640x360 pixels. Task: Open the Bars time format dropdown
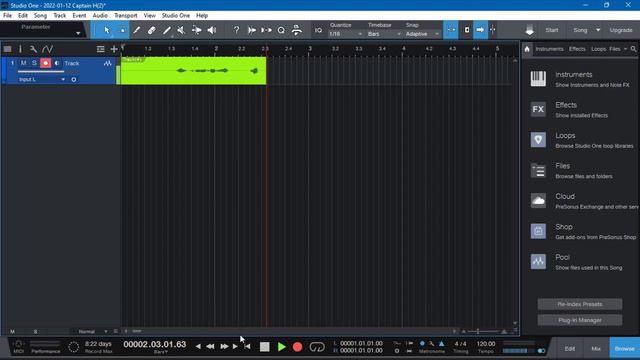(161, 352)
